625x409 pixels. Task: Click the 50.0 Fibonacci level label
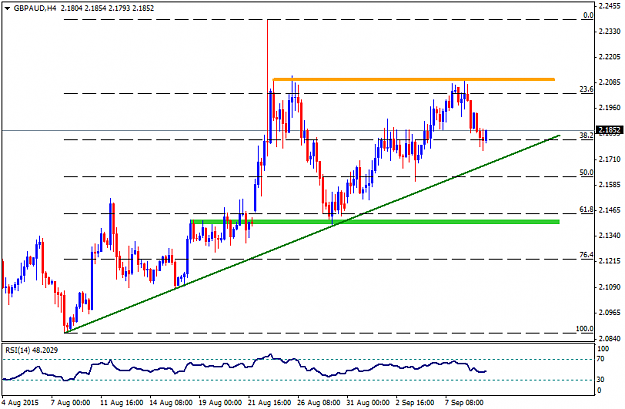click(x=586, y=172)
